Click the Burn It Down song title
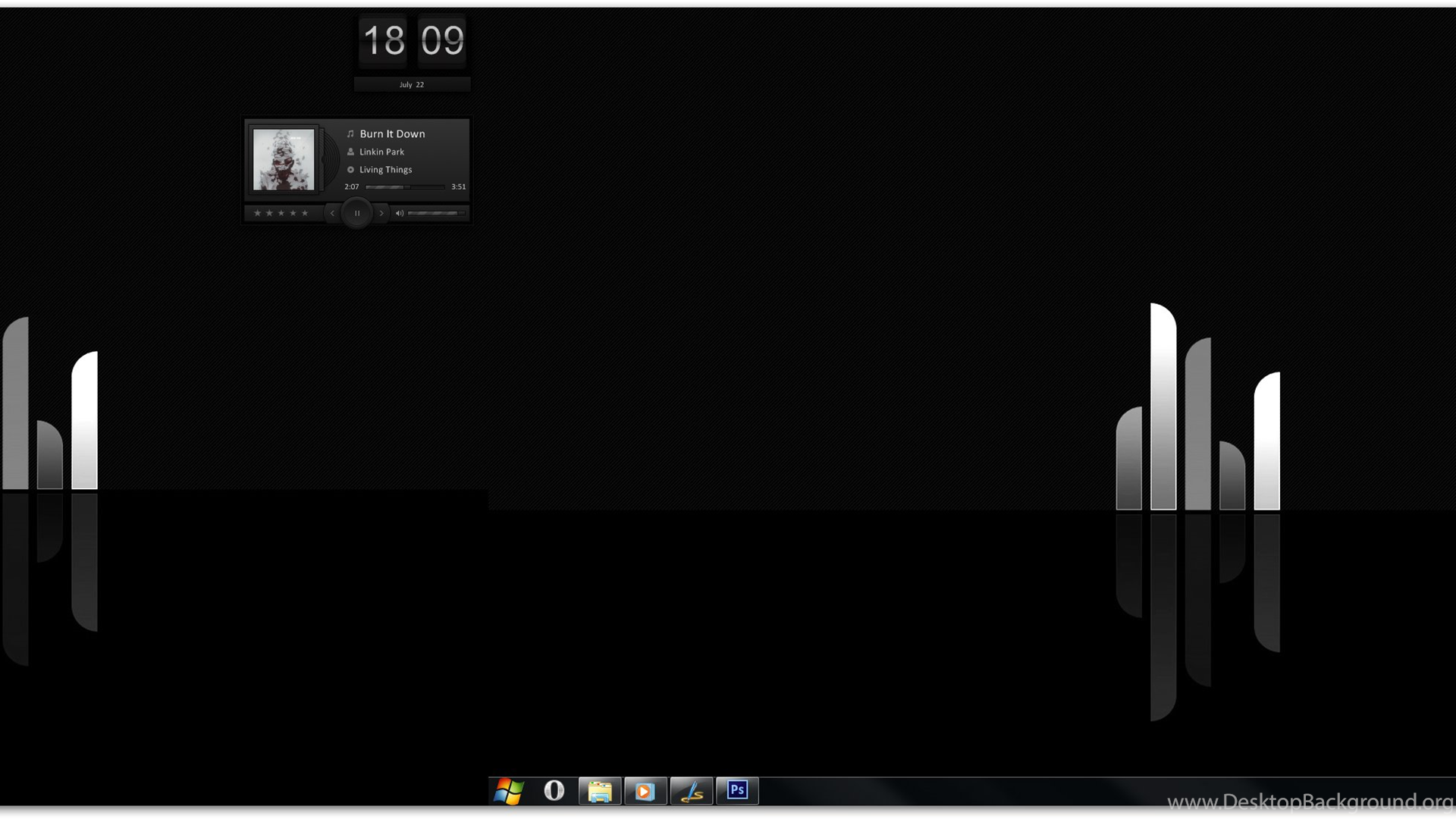This screenshot has width=1456, height=819. click(392, 133)
